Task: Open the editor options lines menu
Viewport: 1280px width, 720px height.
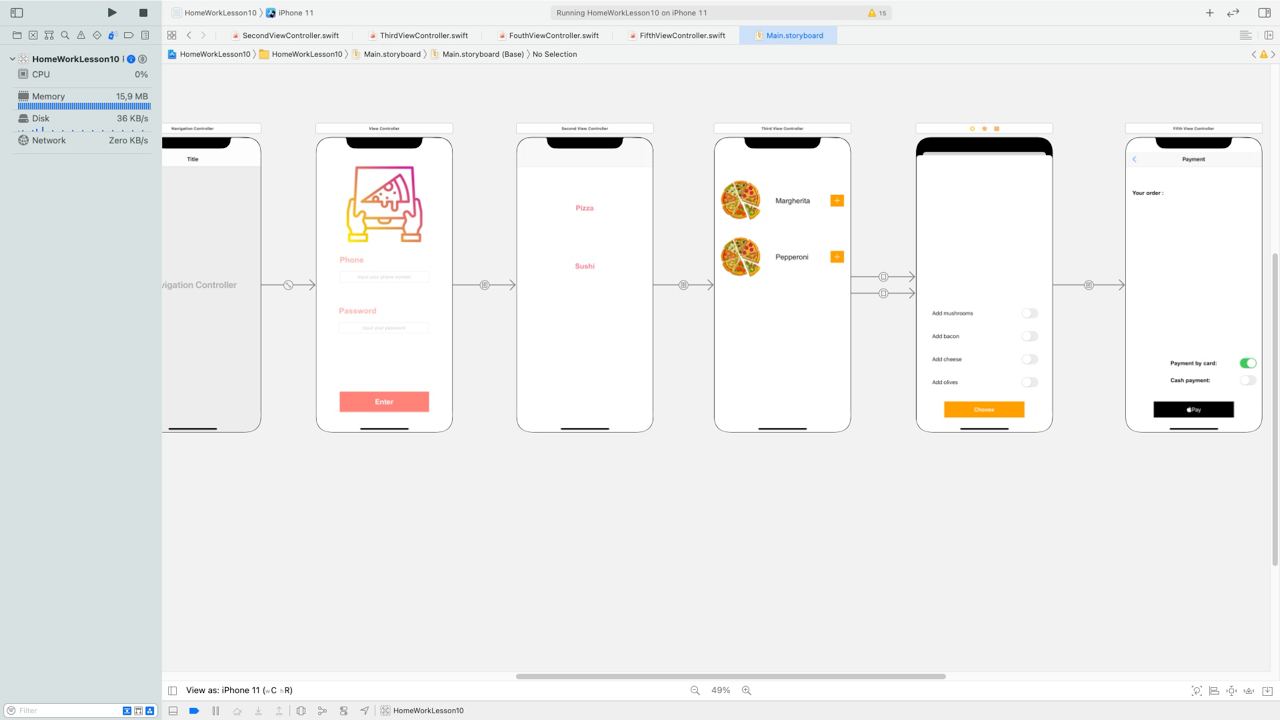Action: tap(1246, 35)
